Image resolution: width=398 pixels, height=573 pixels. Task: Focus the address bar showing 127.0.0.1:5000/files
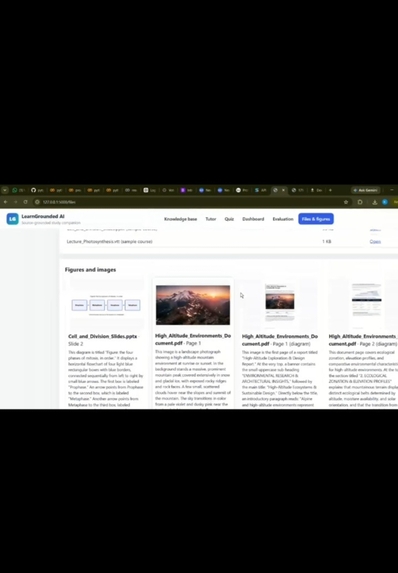pos(190,202)
